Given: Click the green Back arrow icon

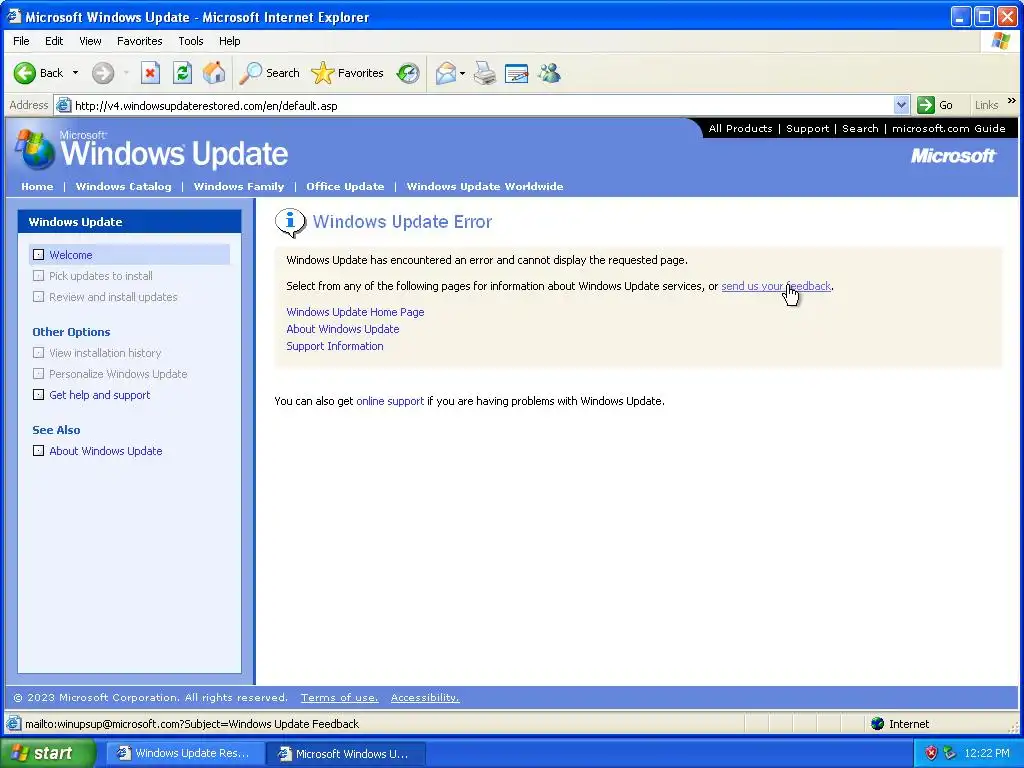Looking at the screenshot, I should pyautogui.click(x=25, y=73).
